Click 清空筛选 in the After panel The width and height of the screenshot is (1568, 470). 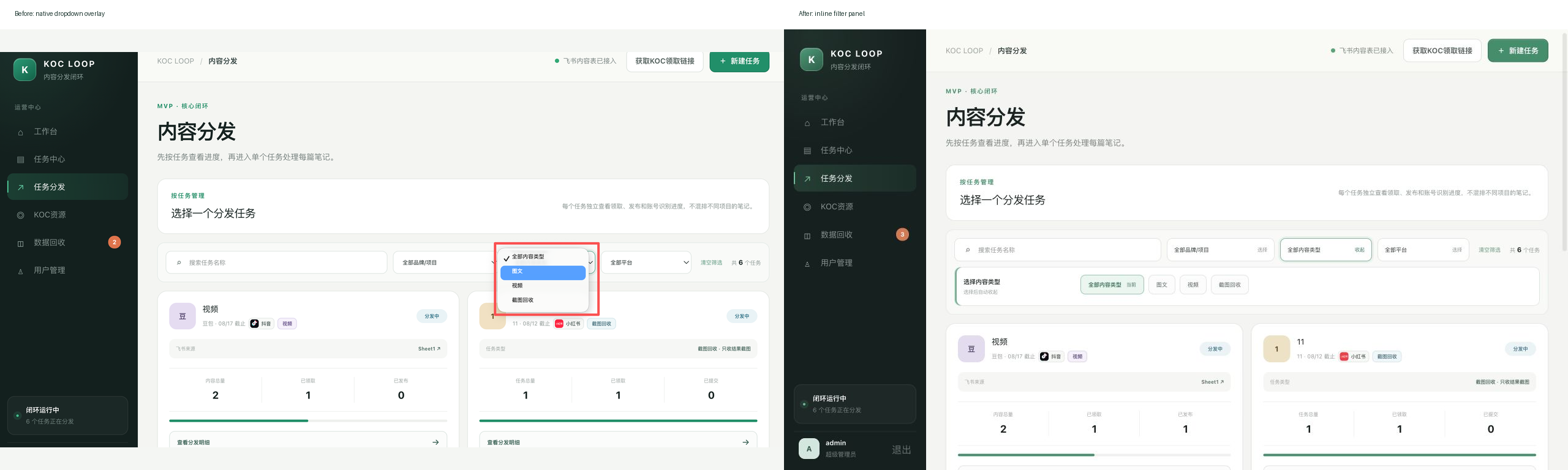(x=1489, y=250)
